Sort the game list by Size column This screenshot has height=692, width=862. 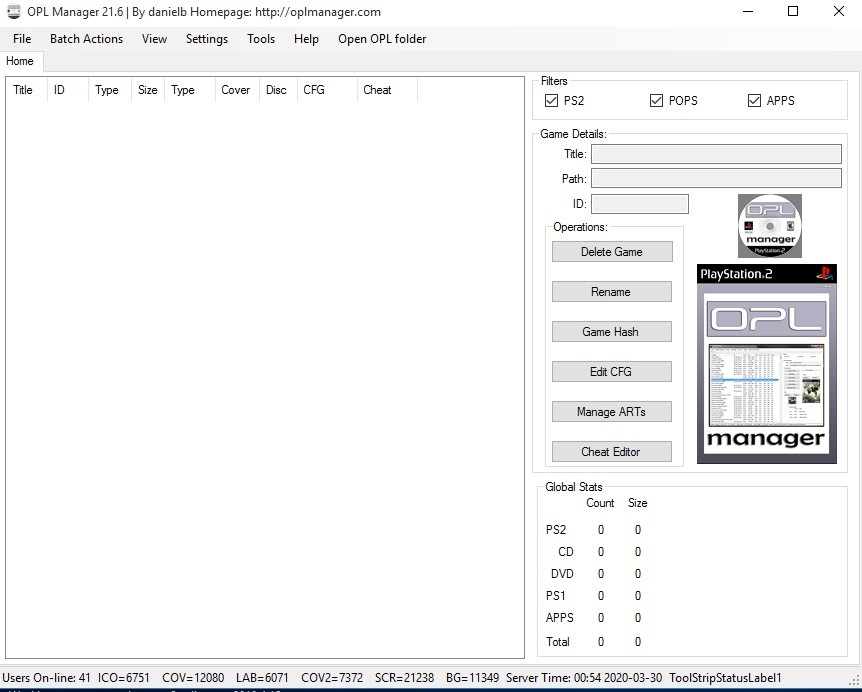(x=147, y=90)
